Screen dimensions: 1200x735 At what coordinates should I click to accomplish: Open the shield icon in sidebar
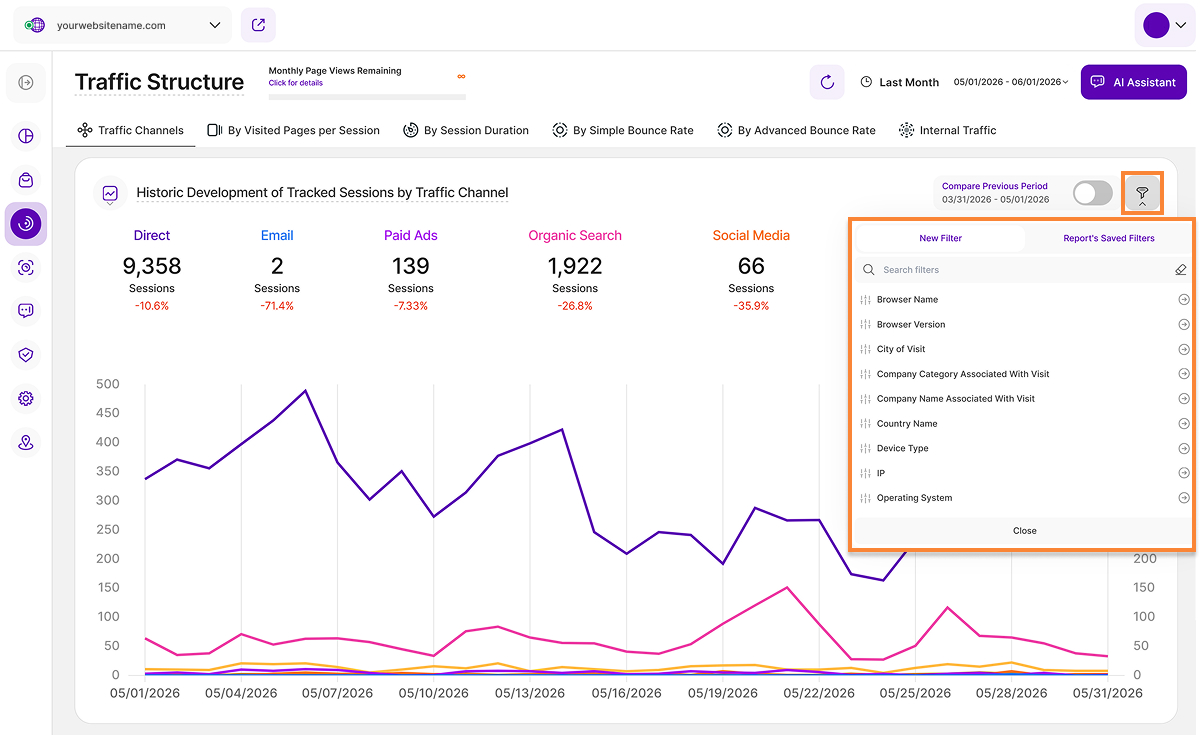[26, 354]
